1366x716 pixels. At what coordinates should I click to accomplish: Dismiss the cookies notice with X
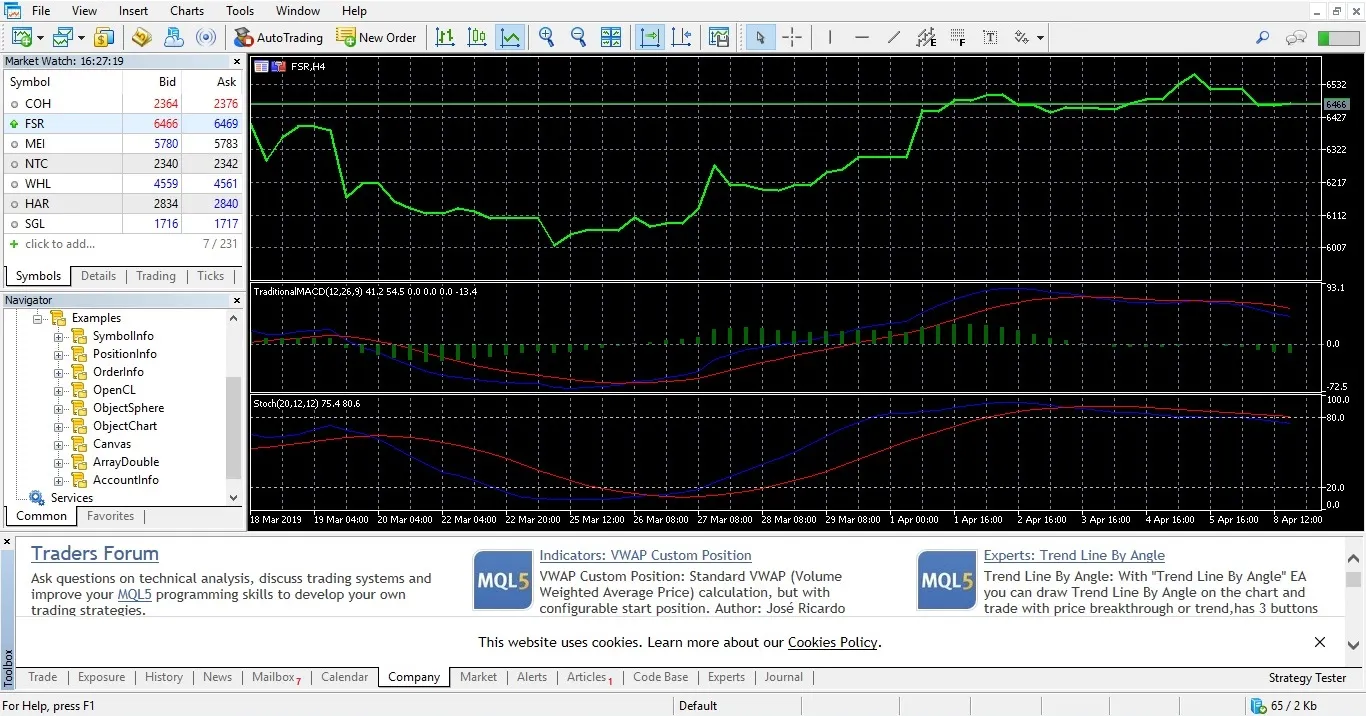(x=1320, y=642)
